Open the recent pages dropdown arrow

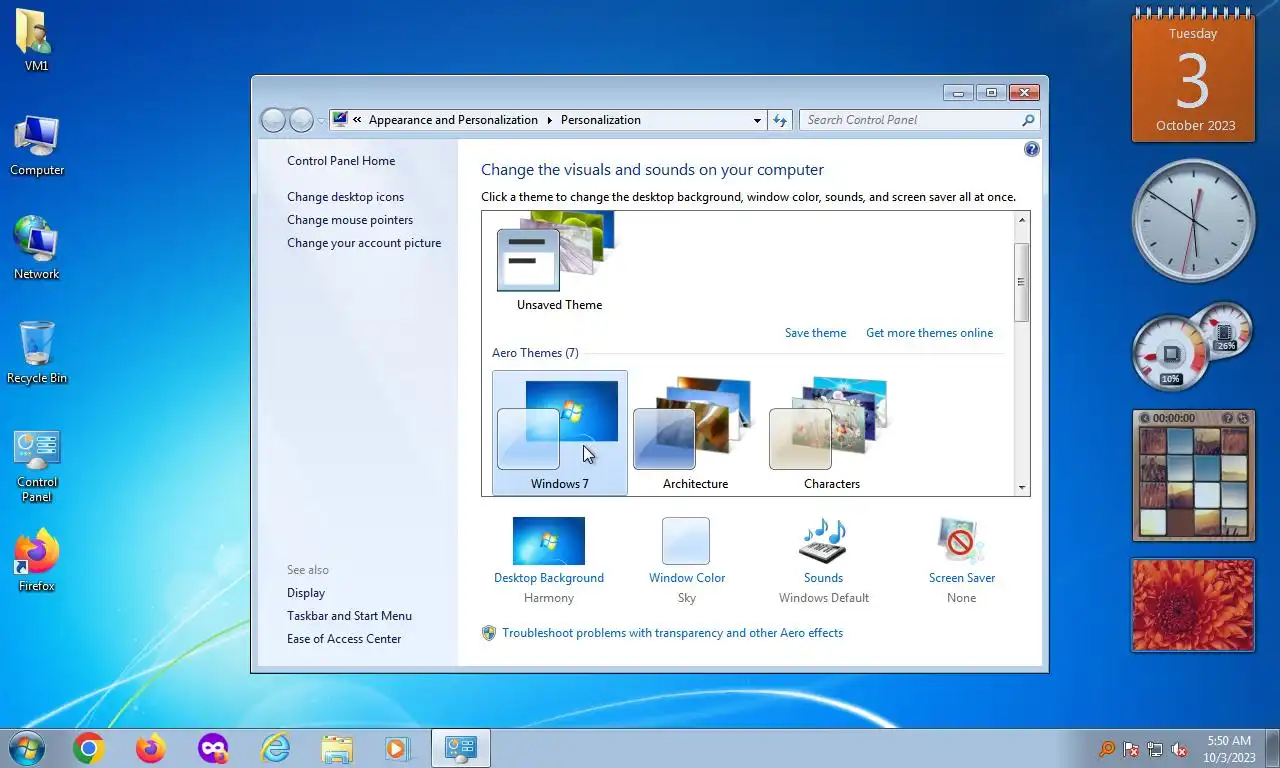coord(321,120)
